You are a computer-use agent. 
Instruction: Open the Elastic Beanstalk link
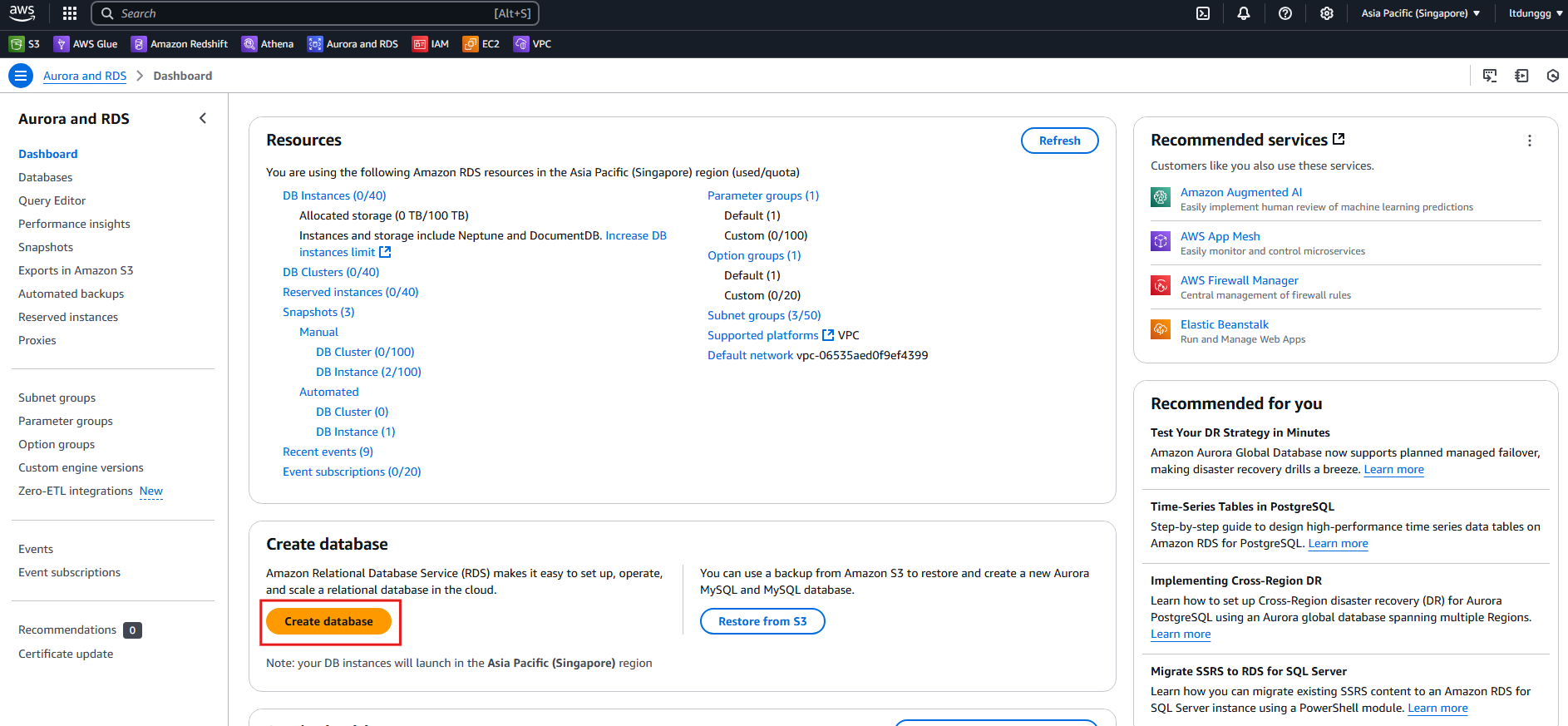coord(1225,324)
